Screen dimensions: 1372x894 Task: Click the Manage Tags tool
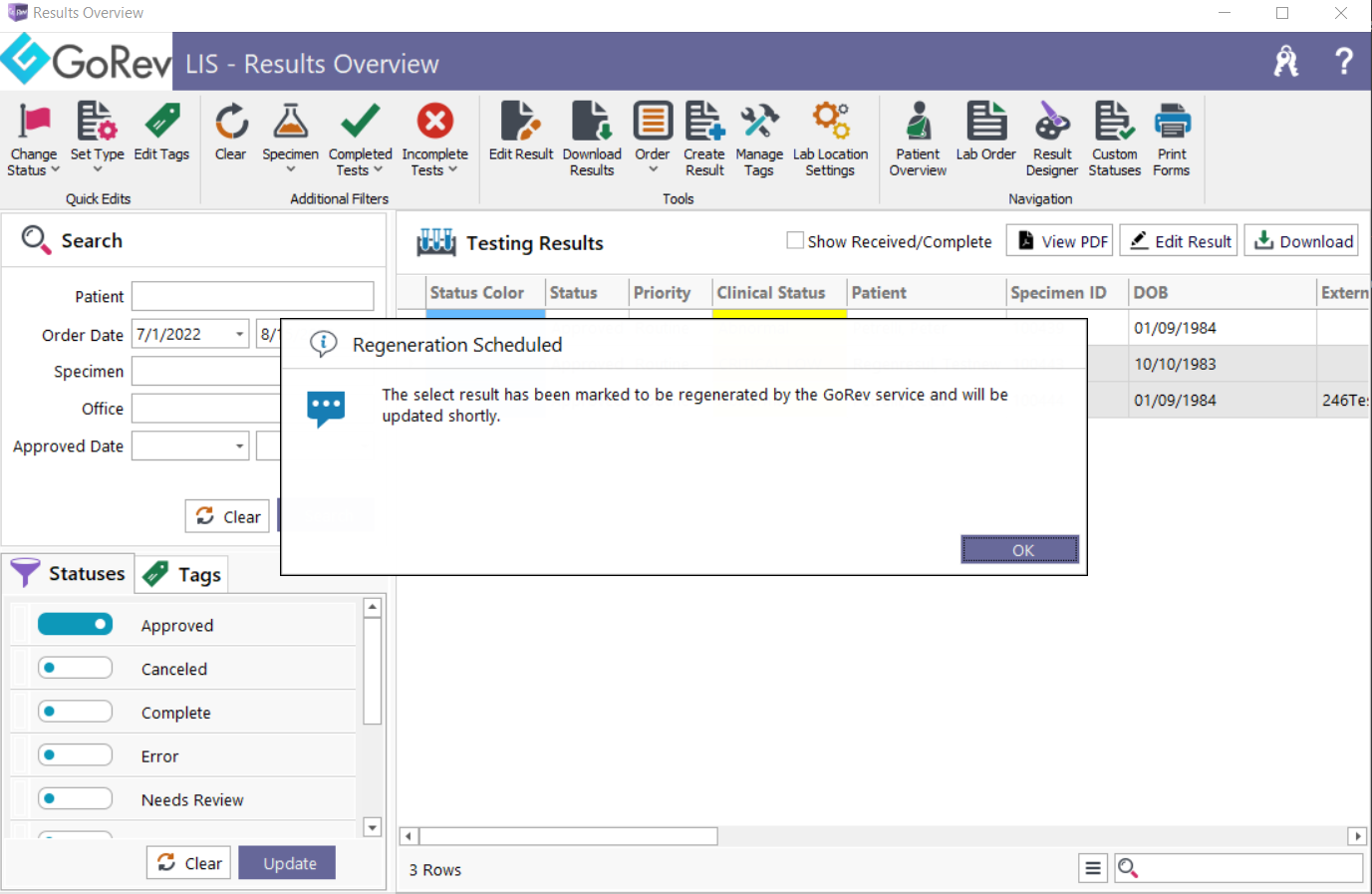click(759, 140)
